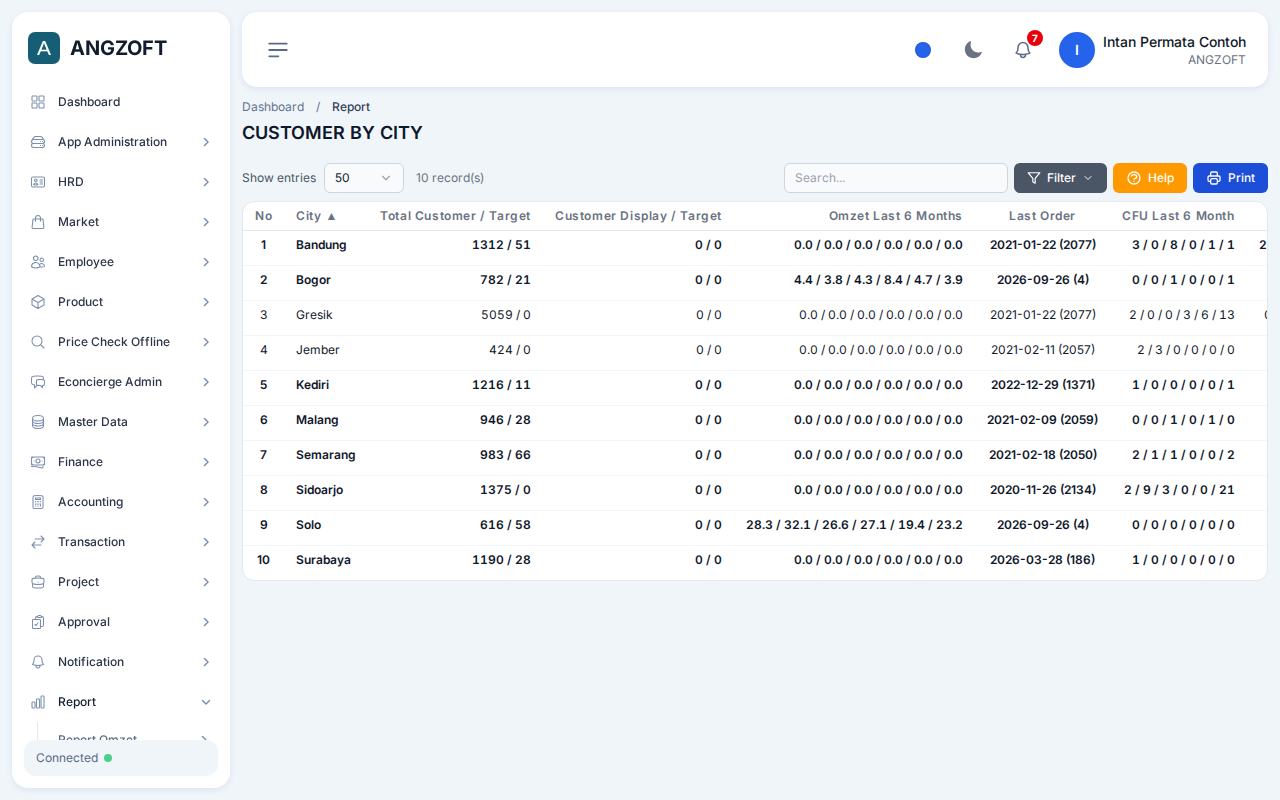Expand Finance menu chevron
Image resolution: width=1280 pixels, height=800 pixels.
coord(206,462)
